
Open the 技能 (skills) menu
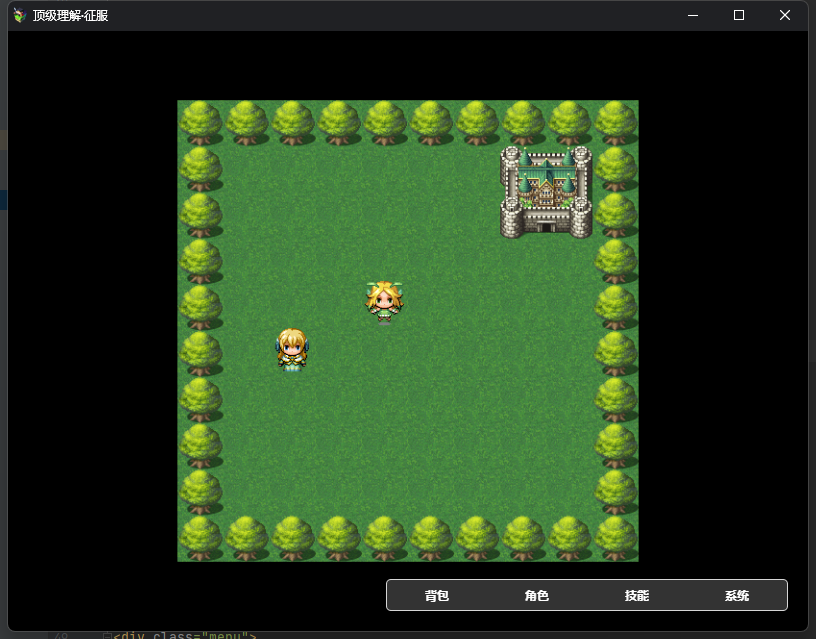click(636, 595)
